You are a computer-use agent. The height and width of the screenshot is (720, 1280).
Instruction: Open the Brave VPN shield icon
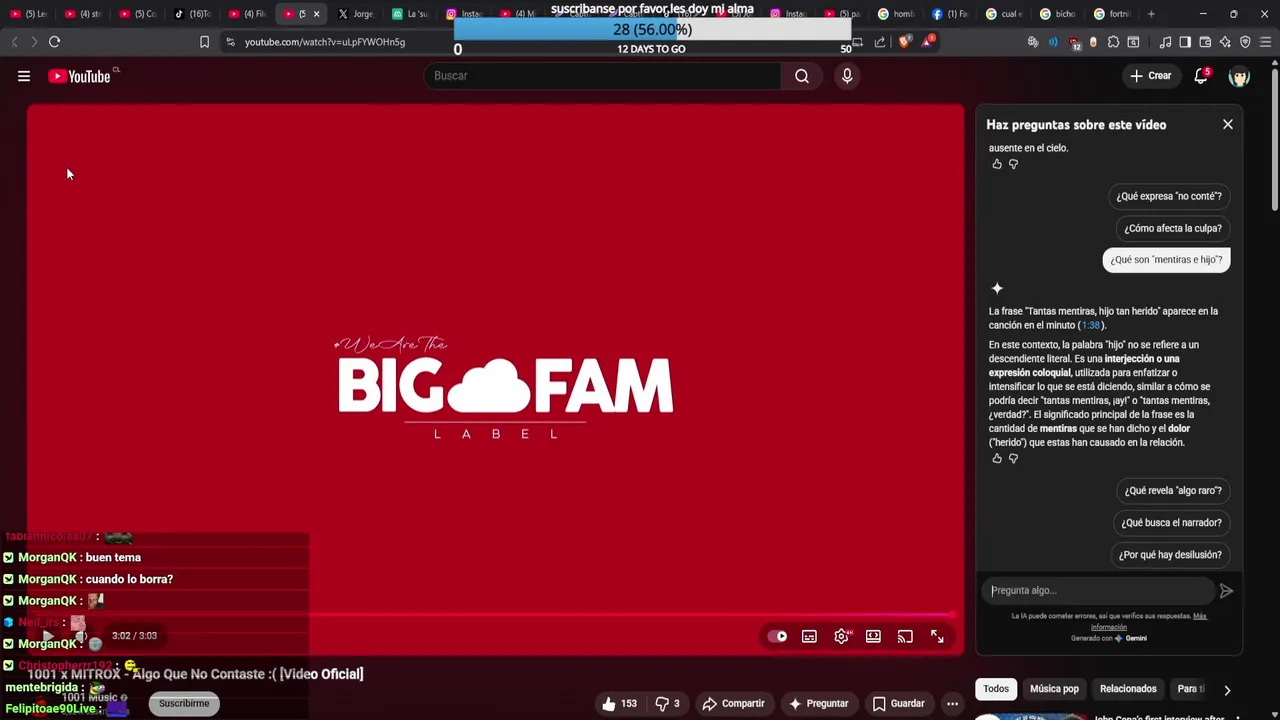1245,42
